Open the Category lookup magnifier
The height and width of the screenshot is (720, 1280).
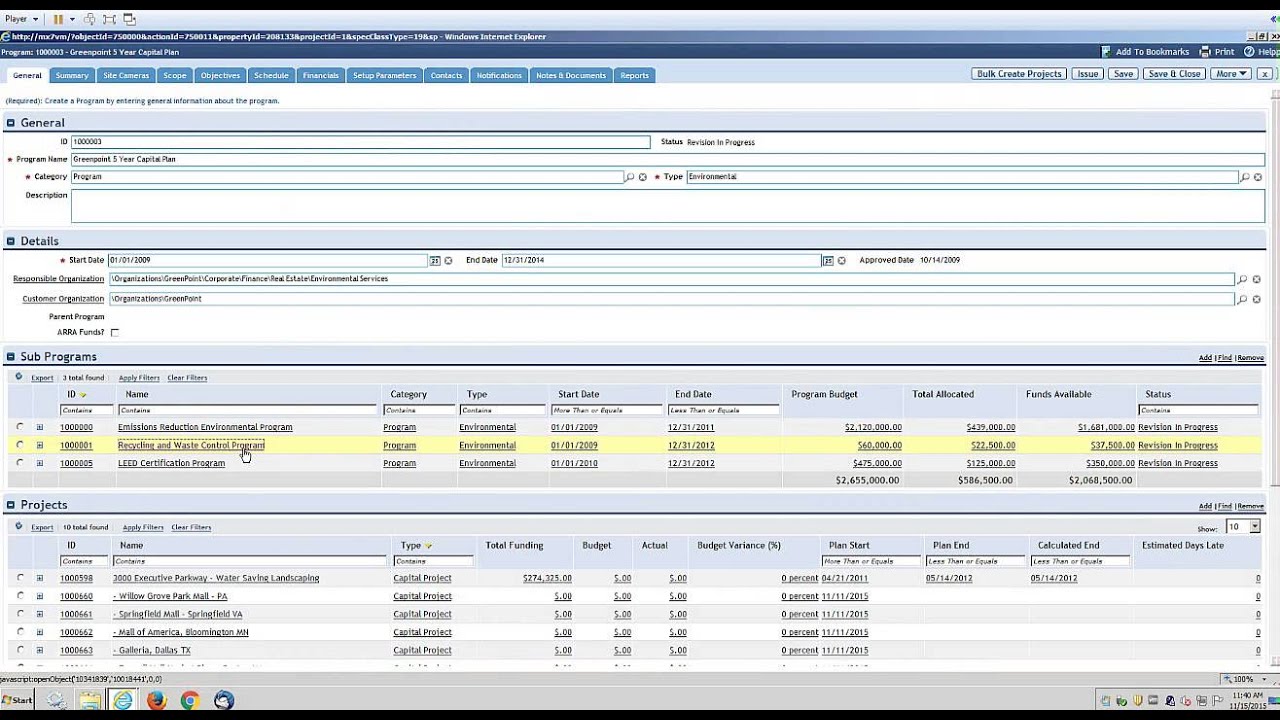tap(630, 177)
